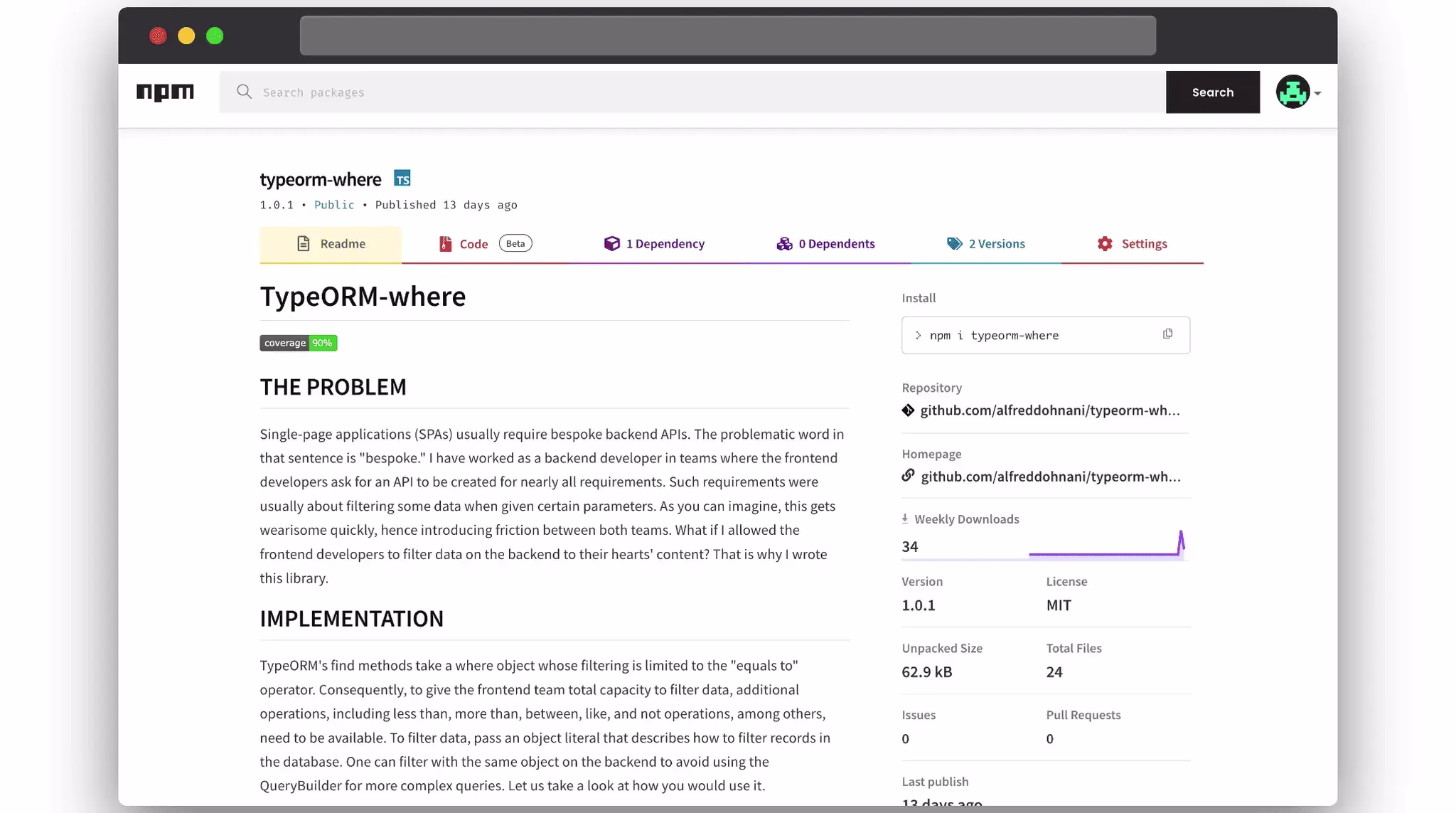
Task: Click the npm logo
Action: coord(165,92)
